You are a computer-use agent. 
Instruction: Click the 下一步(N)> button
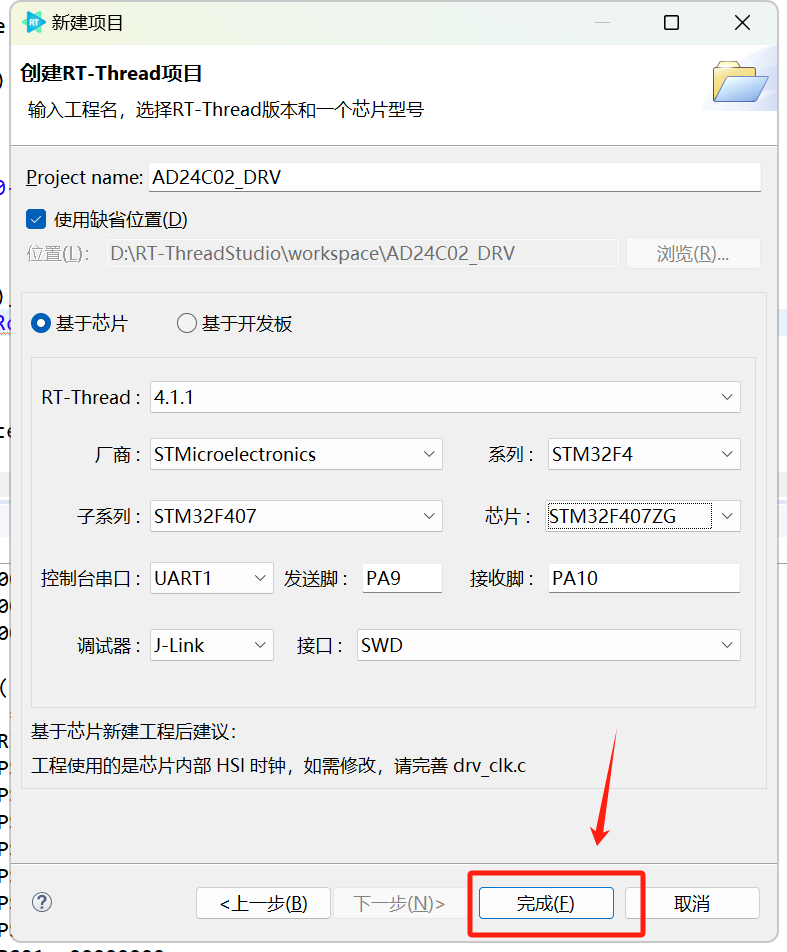point(399,903)
